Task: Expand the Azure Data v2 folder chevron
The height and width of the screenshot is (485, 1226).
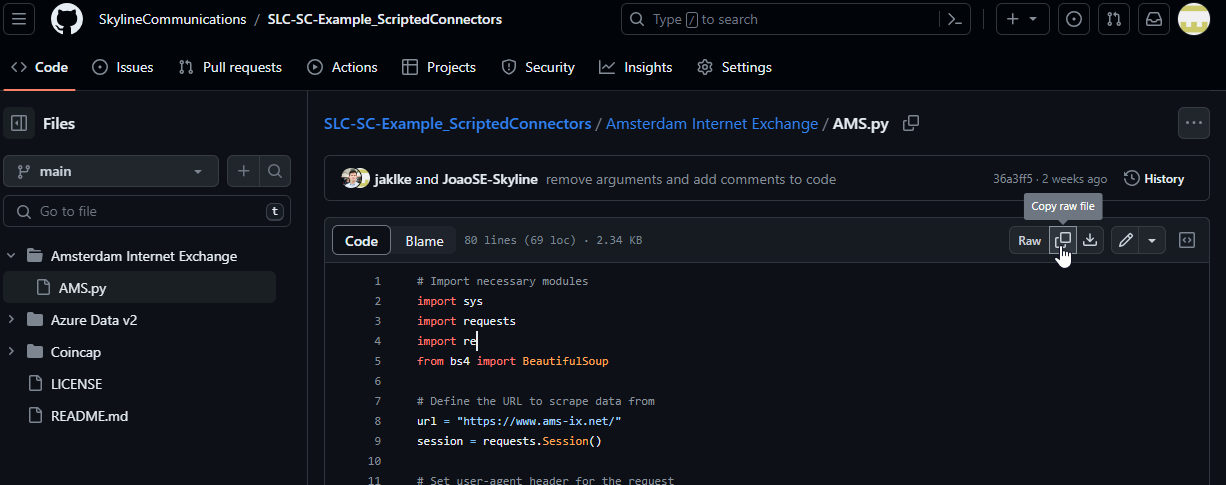Action: pyautogui.click(x=11, y=320)
